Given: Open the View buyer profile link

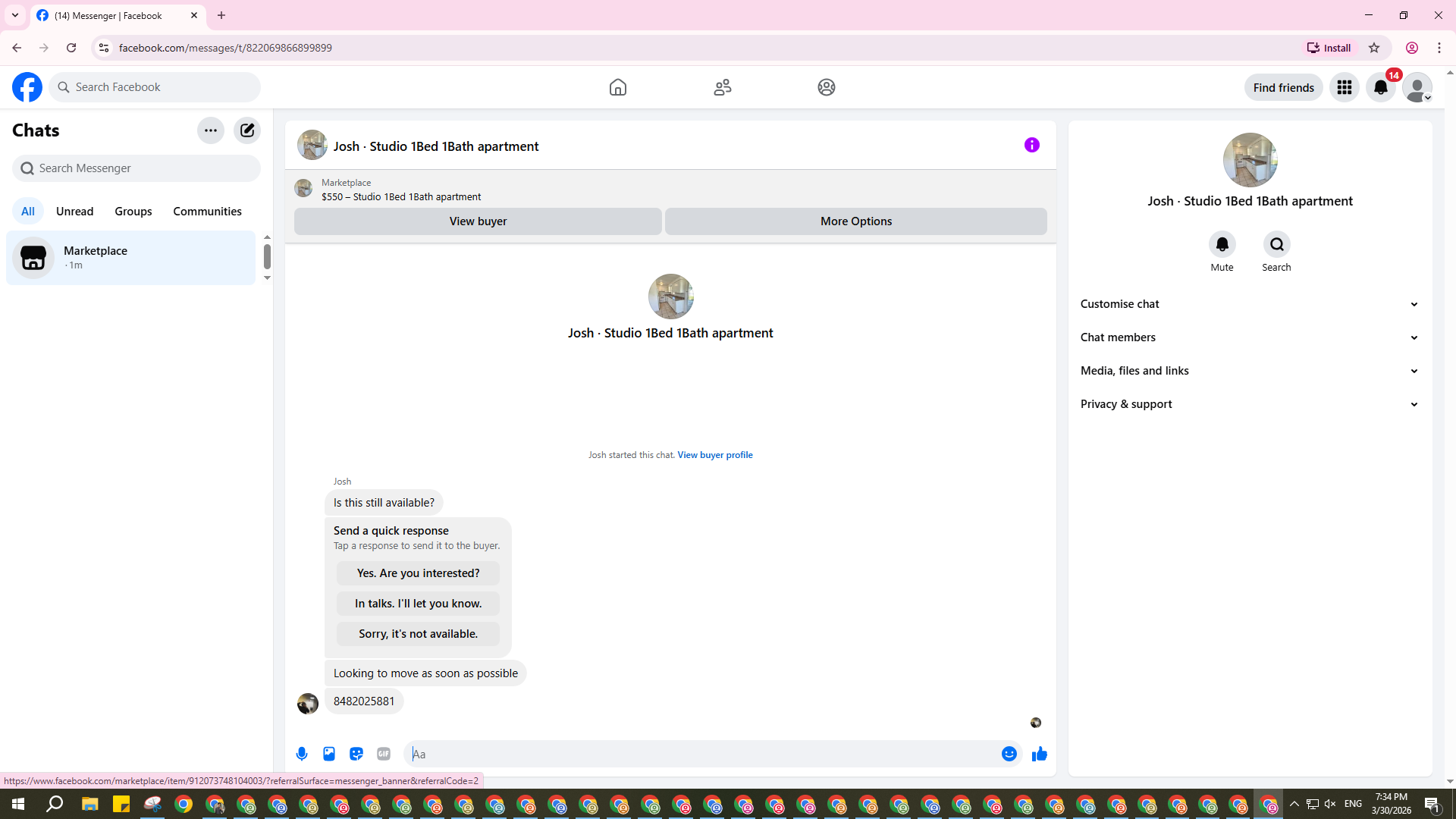Looking at the screenshot, I should pyautogui.click(x=714, y=455).
